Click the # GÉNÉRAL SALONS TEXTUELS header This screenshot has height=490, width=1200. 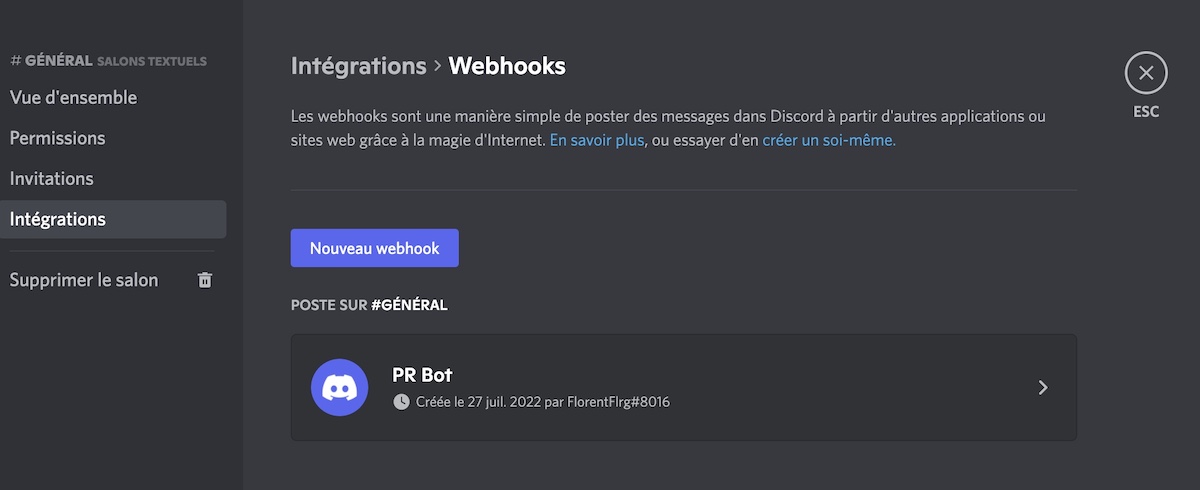click(x=108, y=61)
